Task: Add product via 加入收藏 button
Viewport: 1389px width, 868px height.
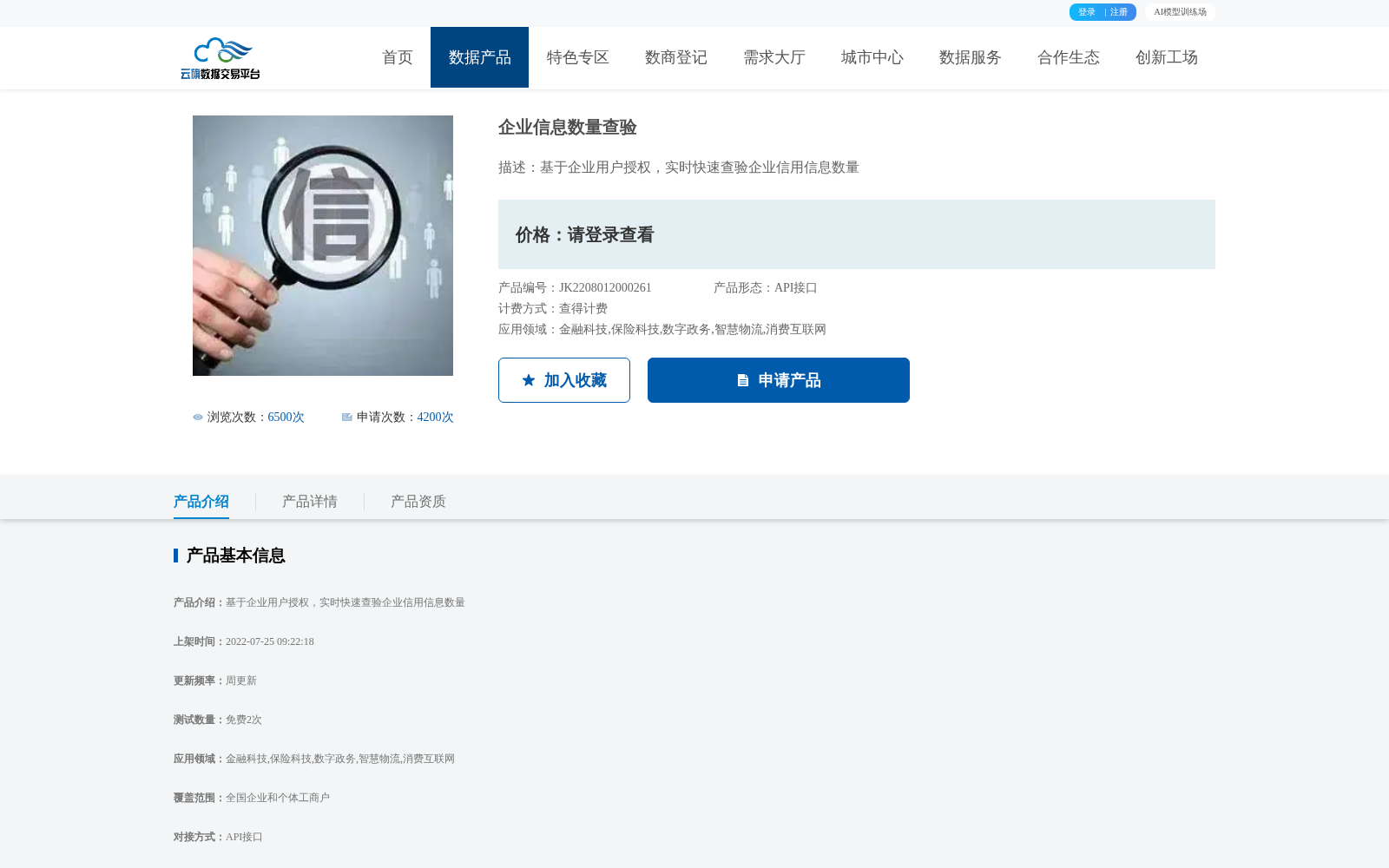Action: click(564, 380)
